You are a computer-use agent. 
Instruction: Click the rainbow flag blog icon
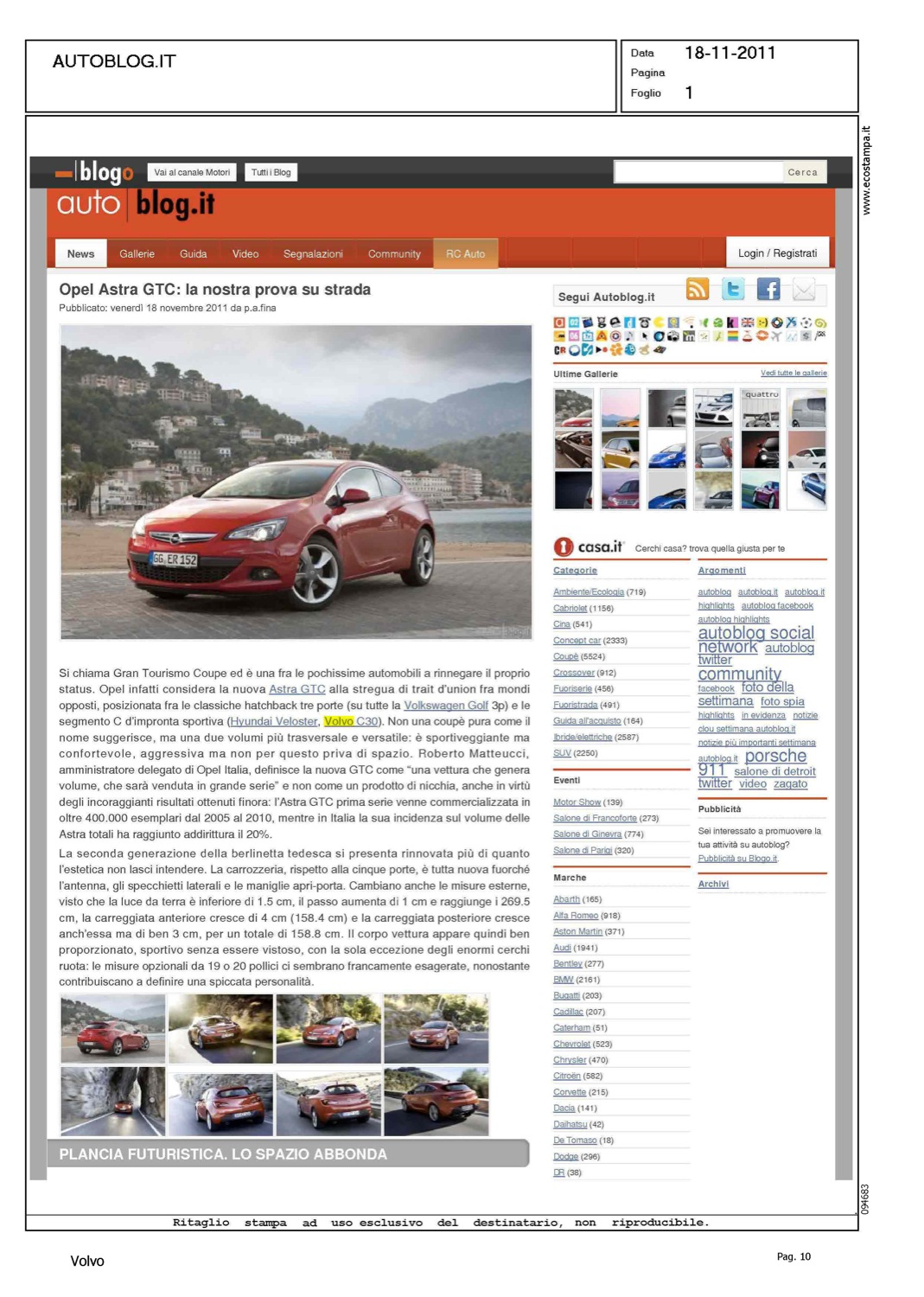coord(732,336)
